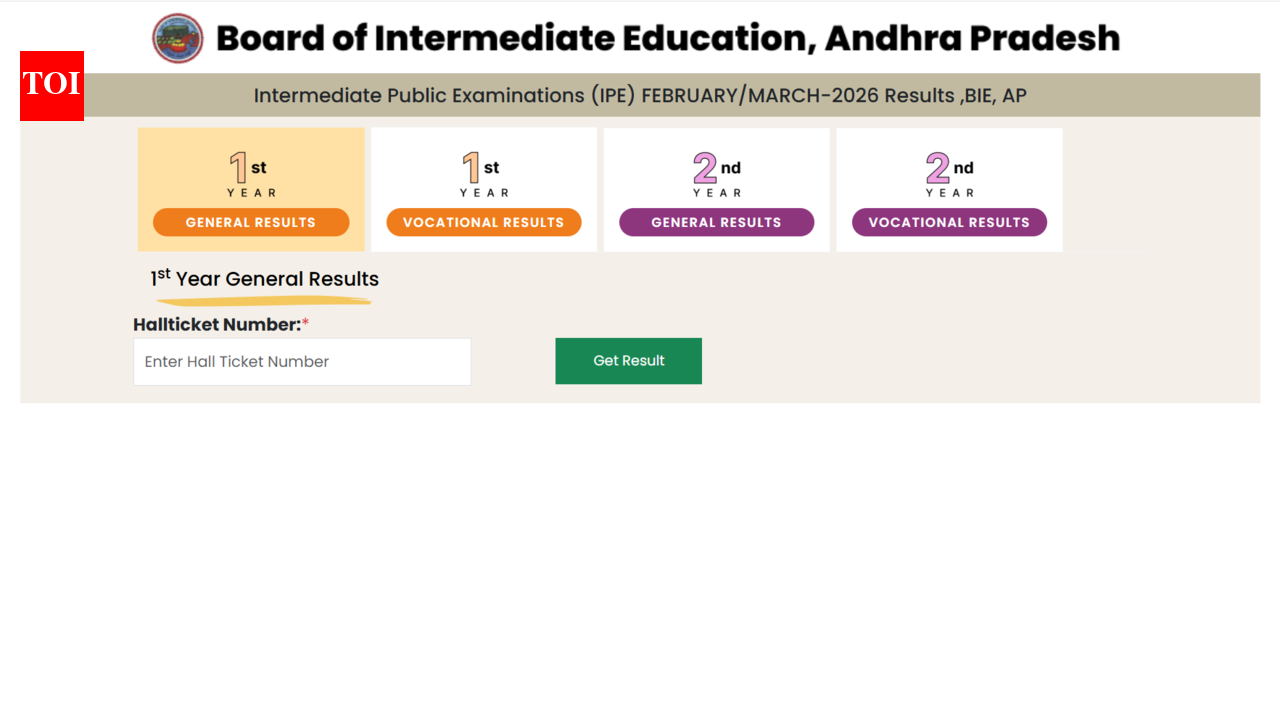Click the YEAR text in the 2nd Year General card

pos(717,193)
